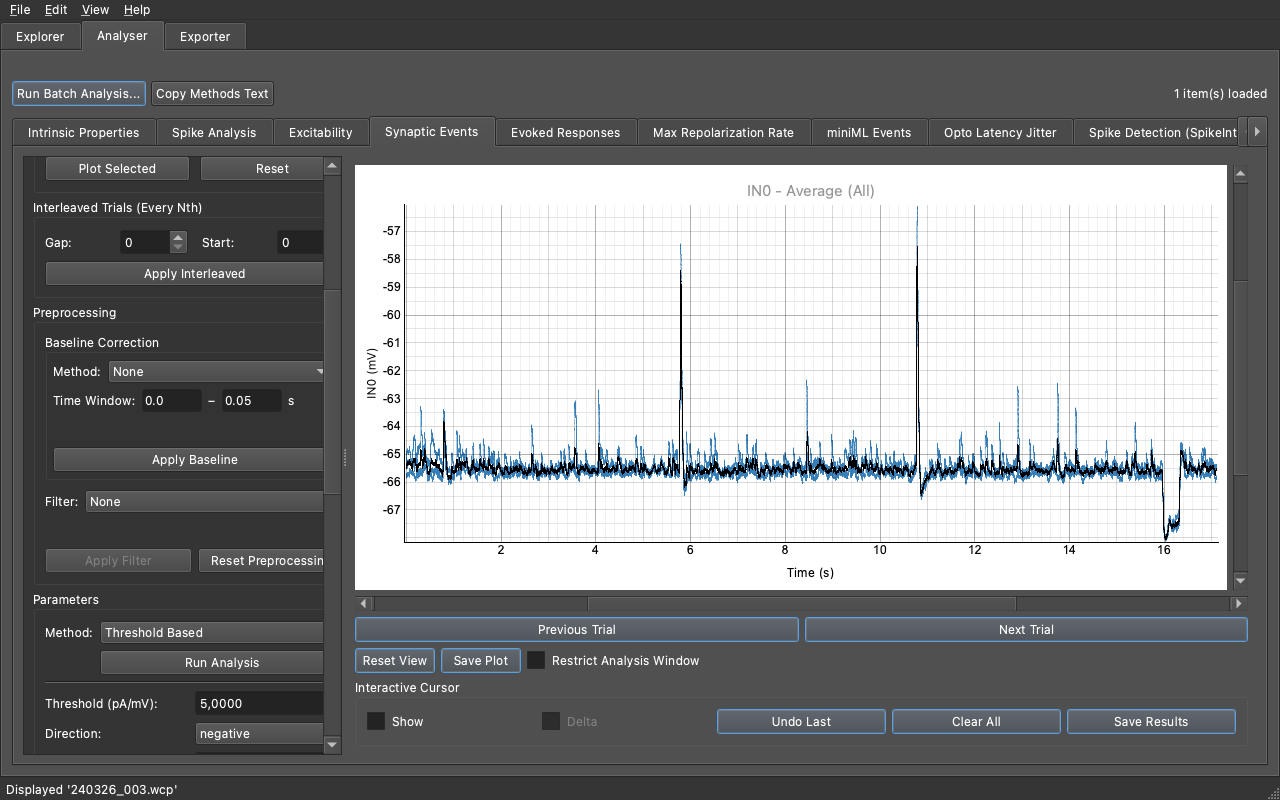Open Baseline Correction Method dropdown

217,372
